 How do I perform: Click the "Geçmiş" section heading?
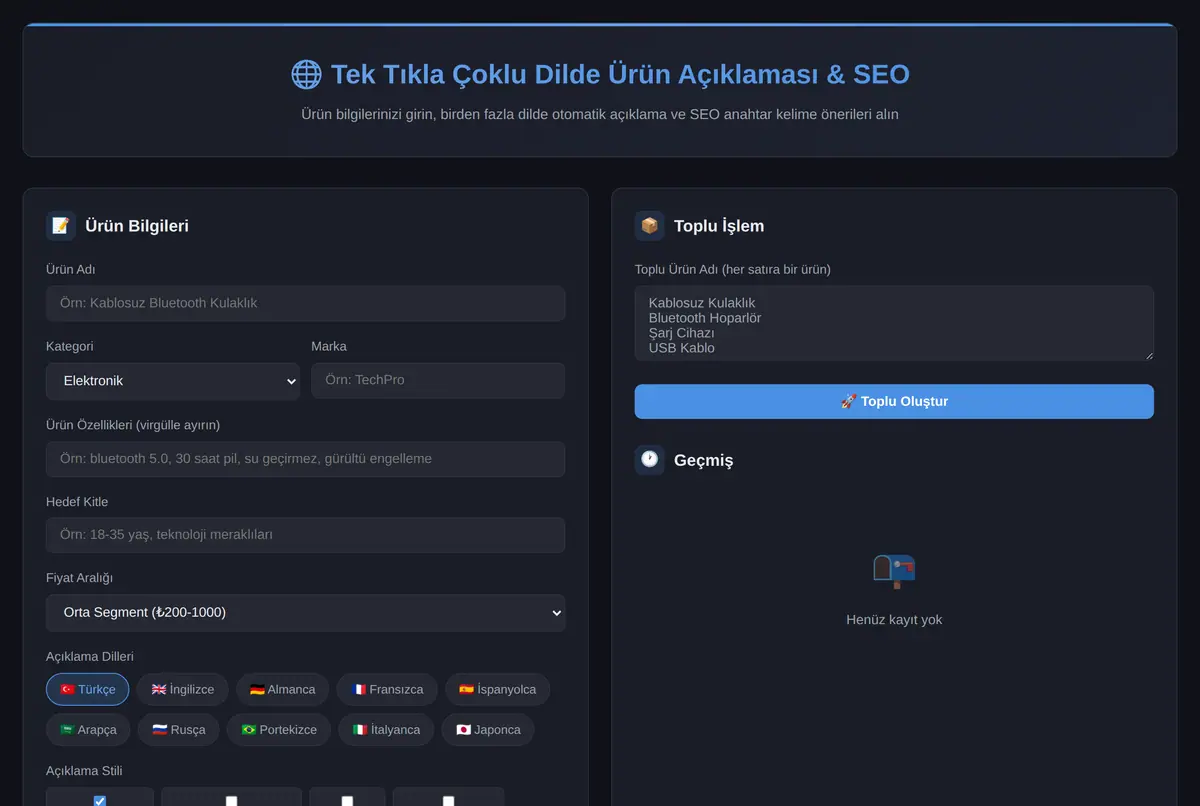(703, 460)
